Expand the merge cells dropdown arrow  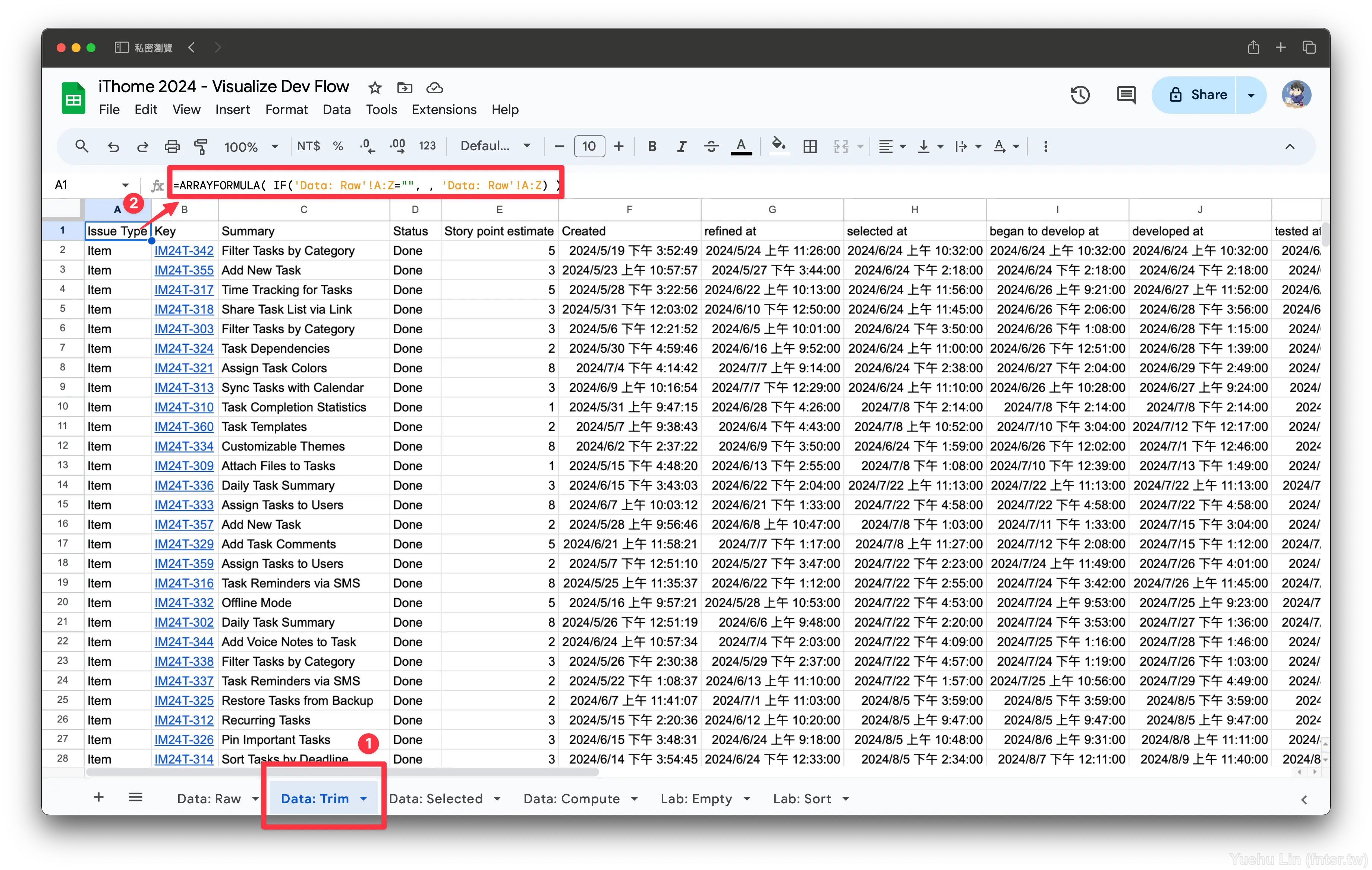pos(860,147)
